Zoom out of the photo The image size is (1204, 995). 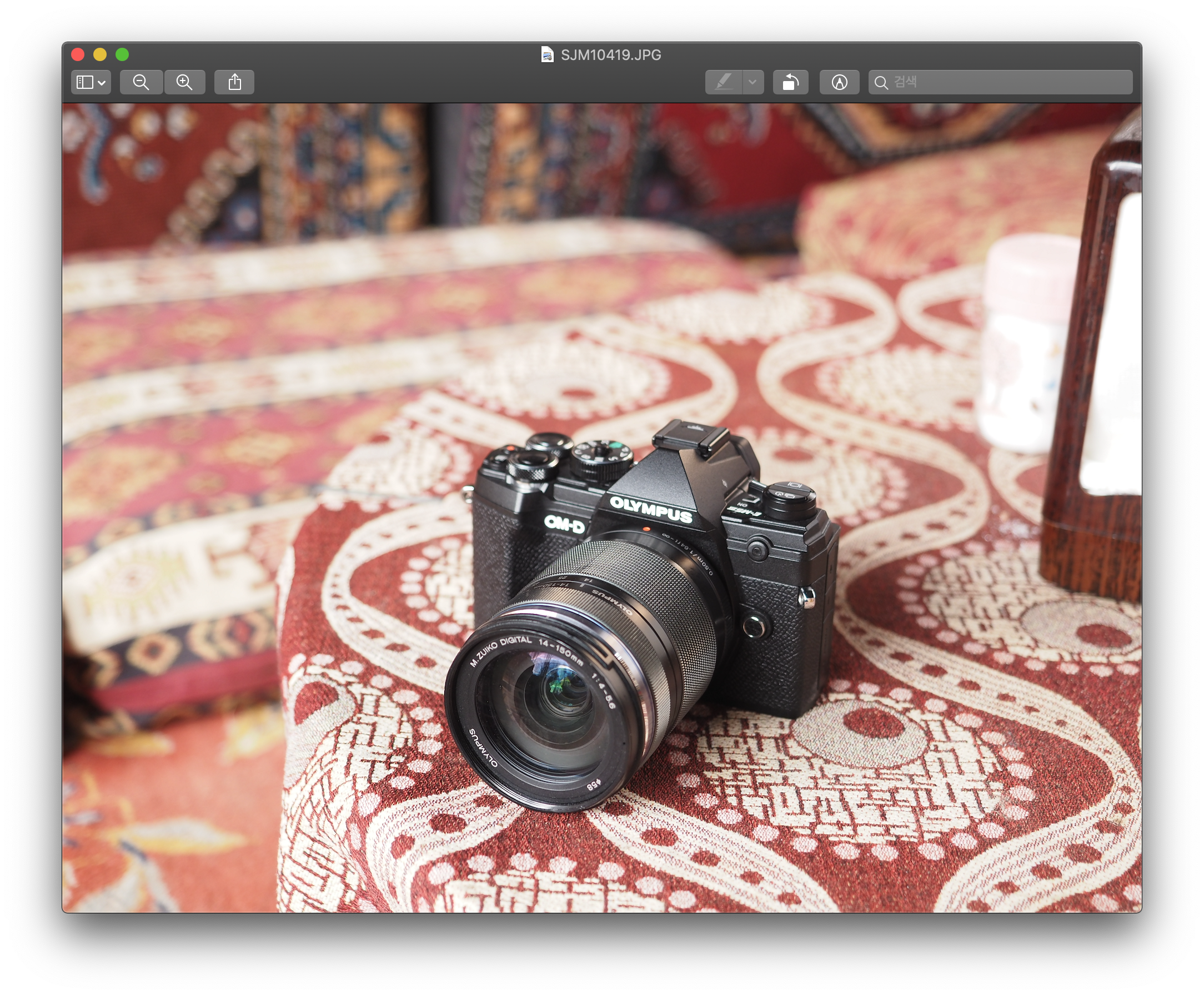click(141, 83)
